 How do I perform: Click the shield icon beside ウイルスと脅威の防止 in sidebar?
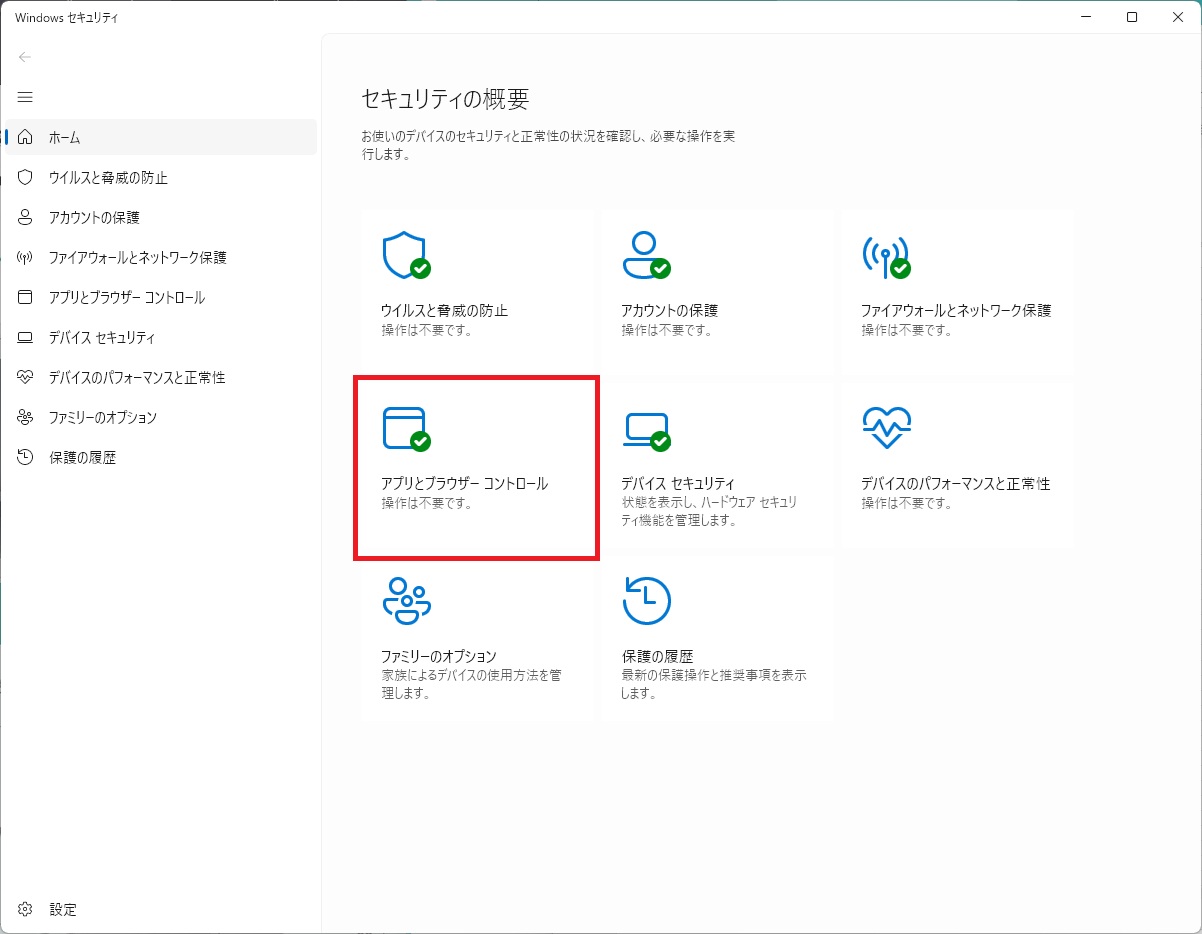(26, 177)
